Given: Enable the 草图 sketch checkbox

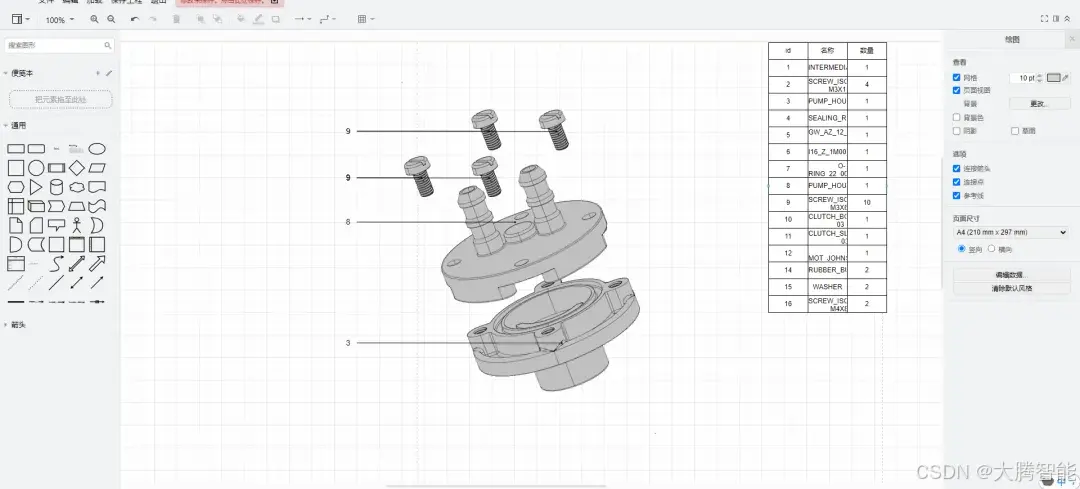Looking at the screenshot, I should coord(1015,131).
